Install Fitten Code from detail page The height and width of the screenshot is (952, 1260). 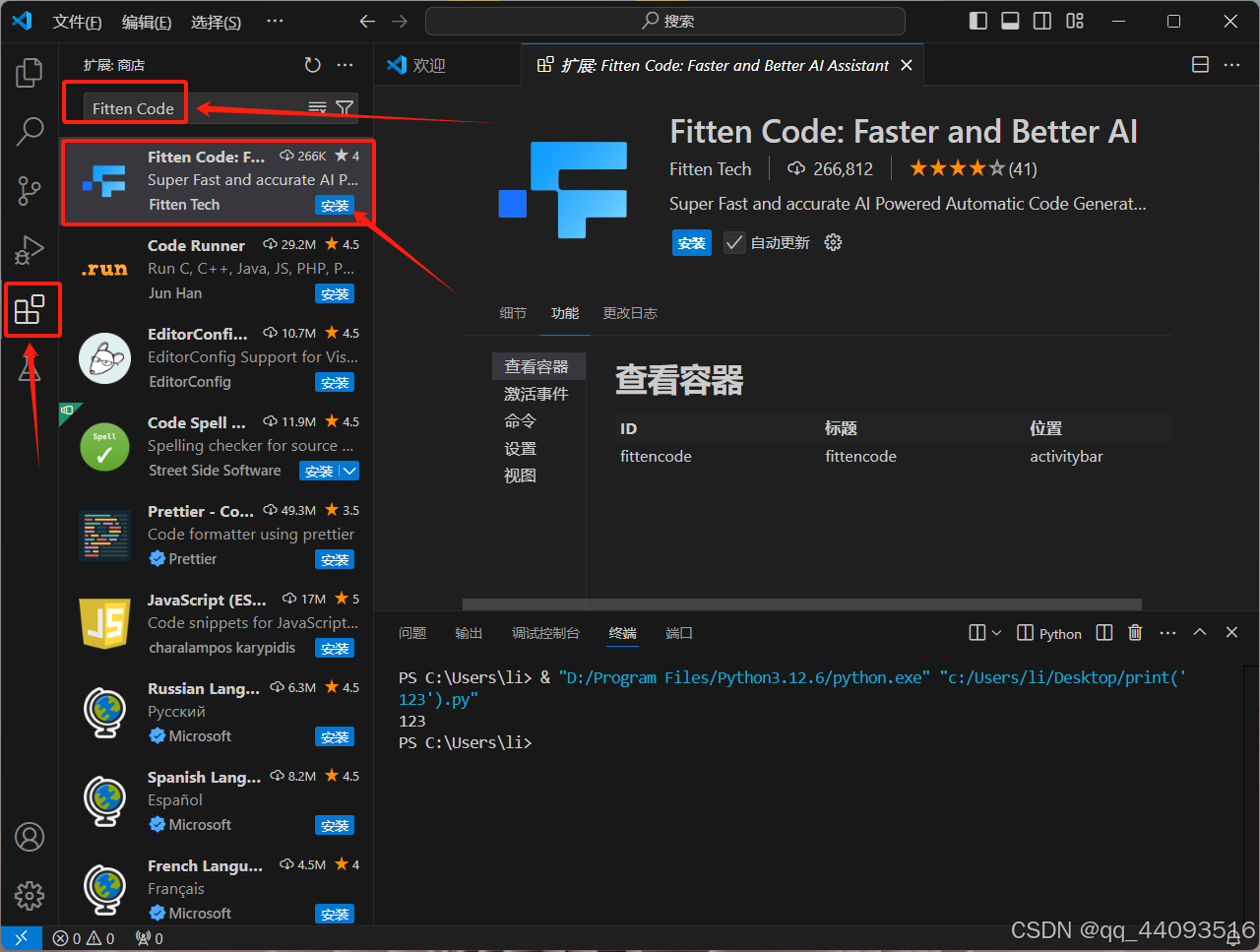(692, 242)
